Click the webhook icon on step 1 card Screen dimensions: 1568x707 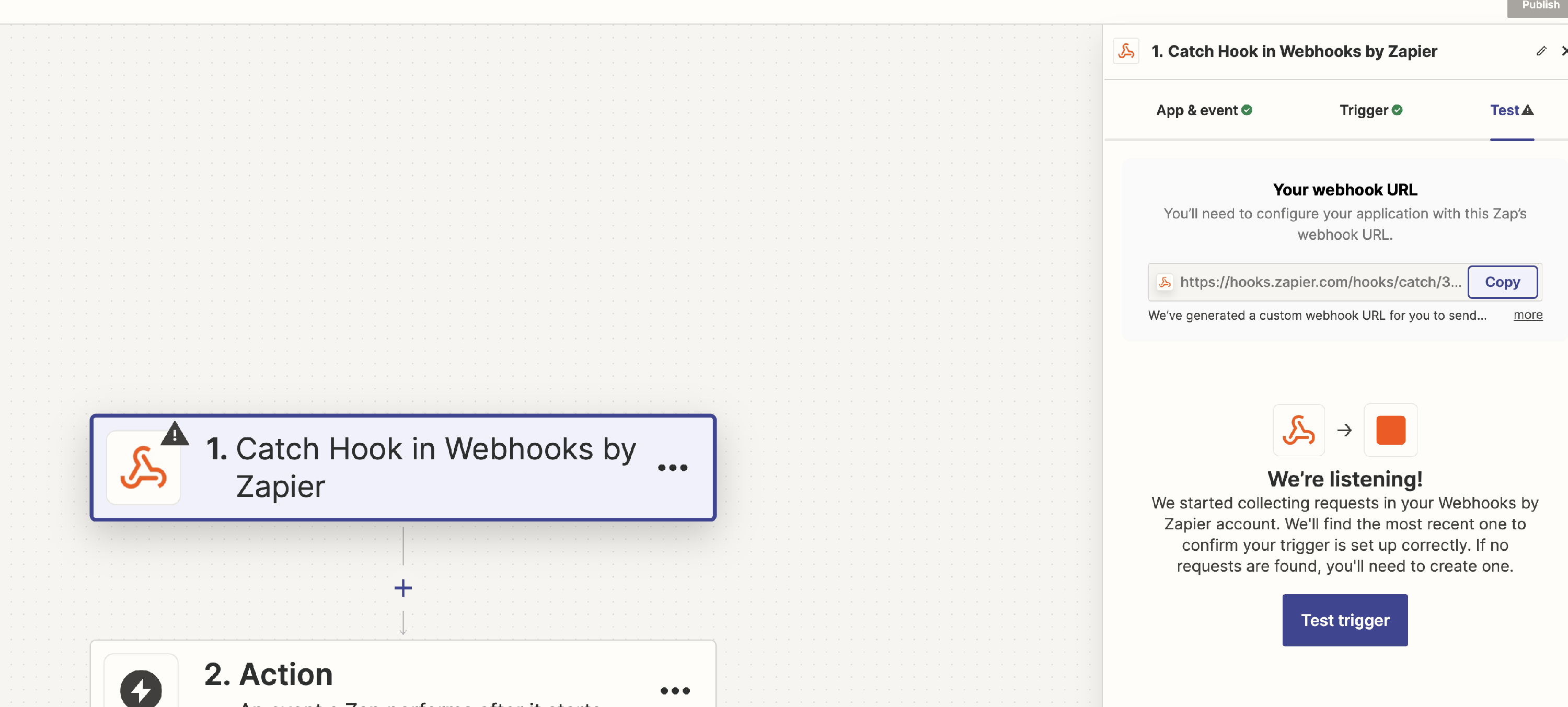click(143, 467)
